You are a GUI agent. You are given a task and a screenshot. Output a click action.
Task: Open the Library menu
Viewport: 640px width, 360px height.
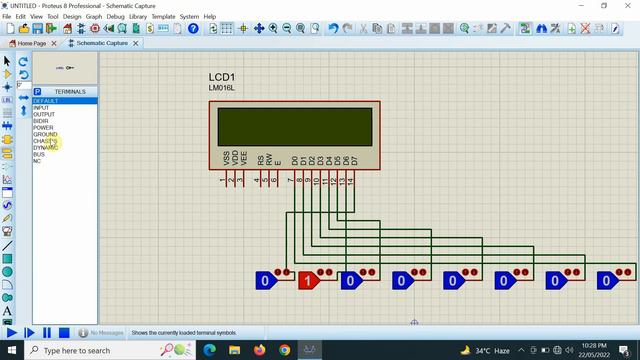point(138,17)
